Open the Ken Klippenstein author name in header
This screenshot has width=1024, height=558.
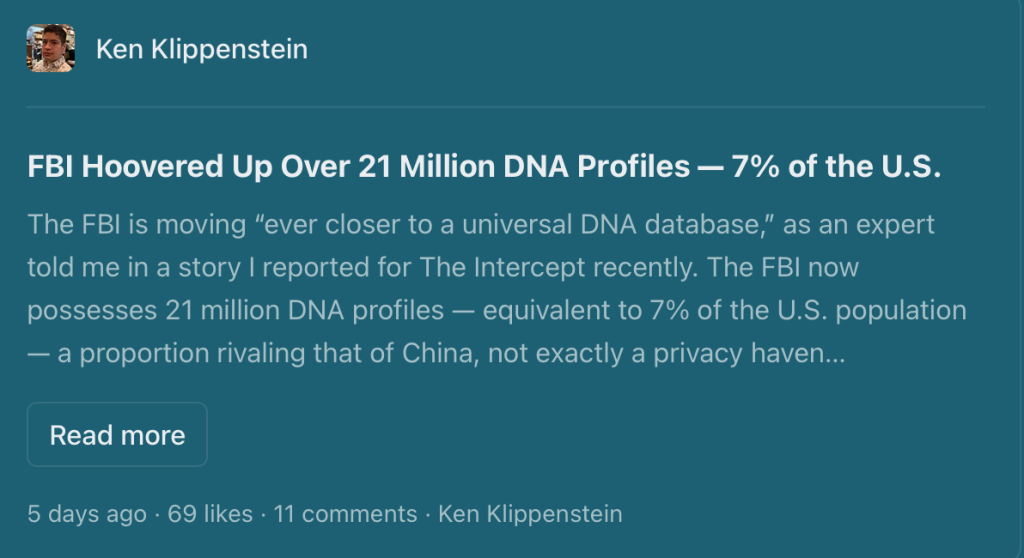click(x=202, y=49)
